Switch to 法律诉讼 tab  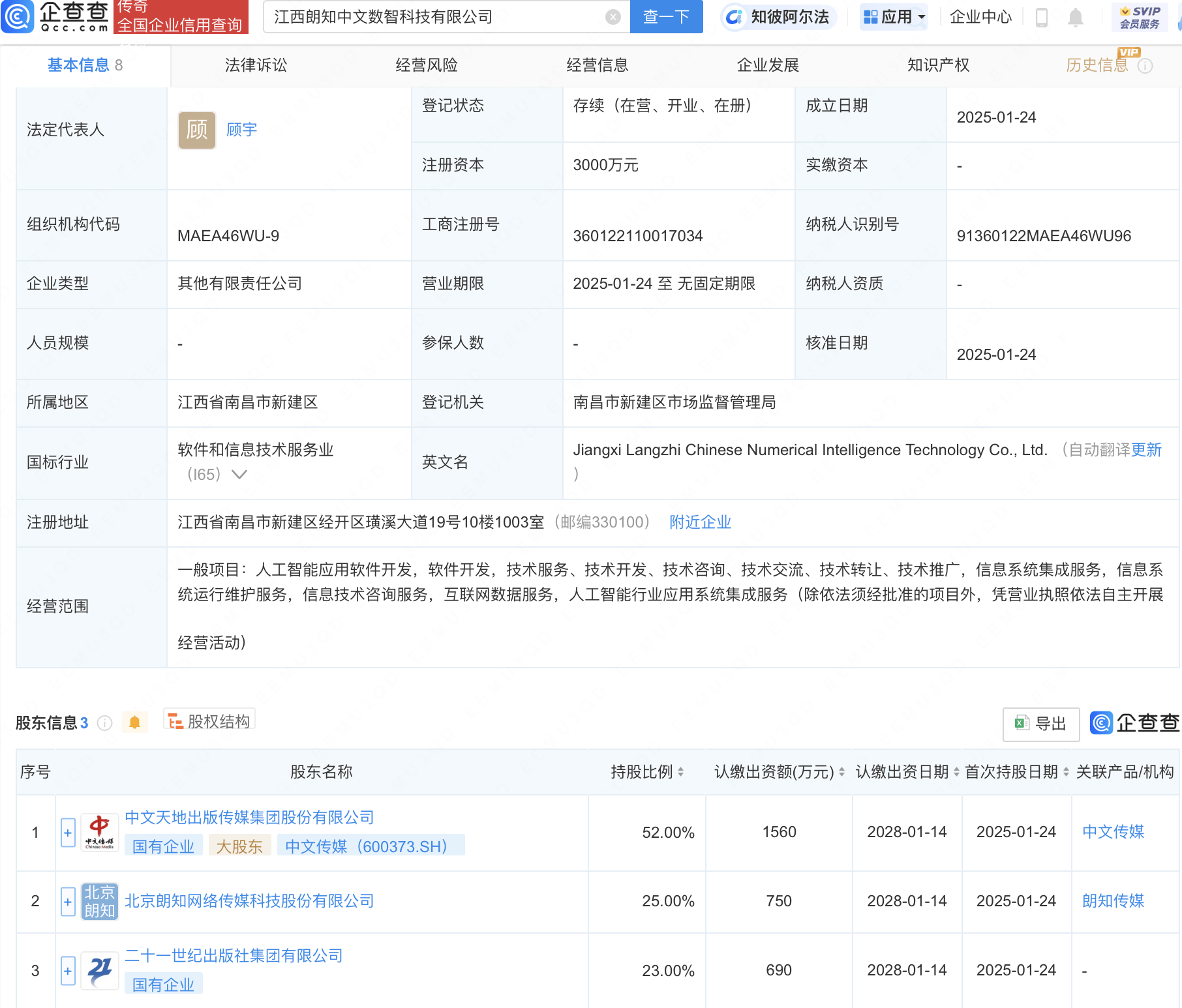pos(256,65)
